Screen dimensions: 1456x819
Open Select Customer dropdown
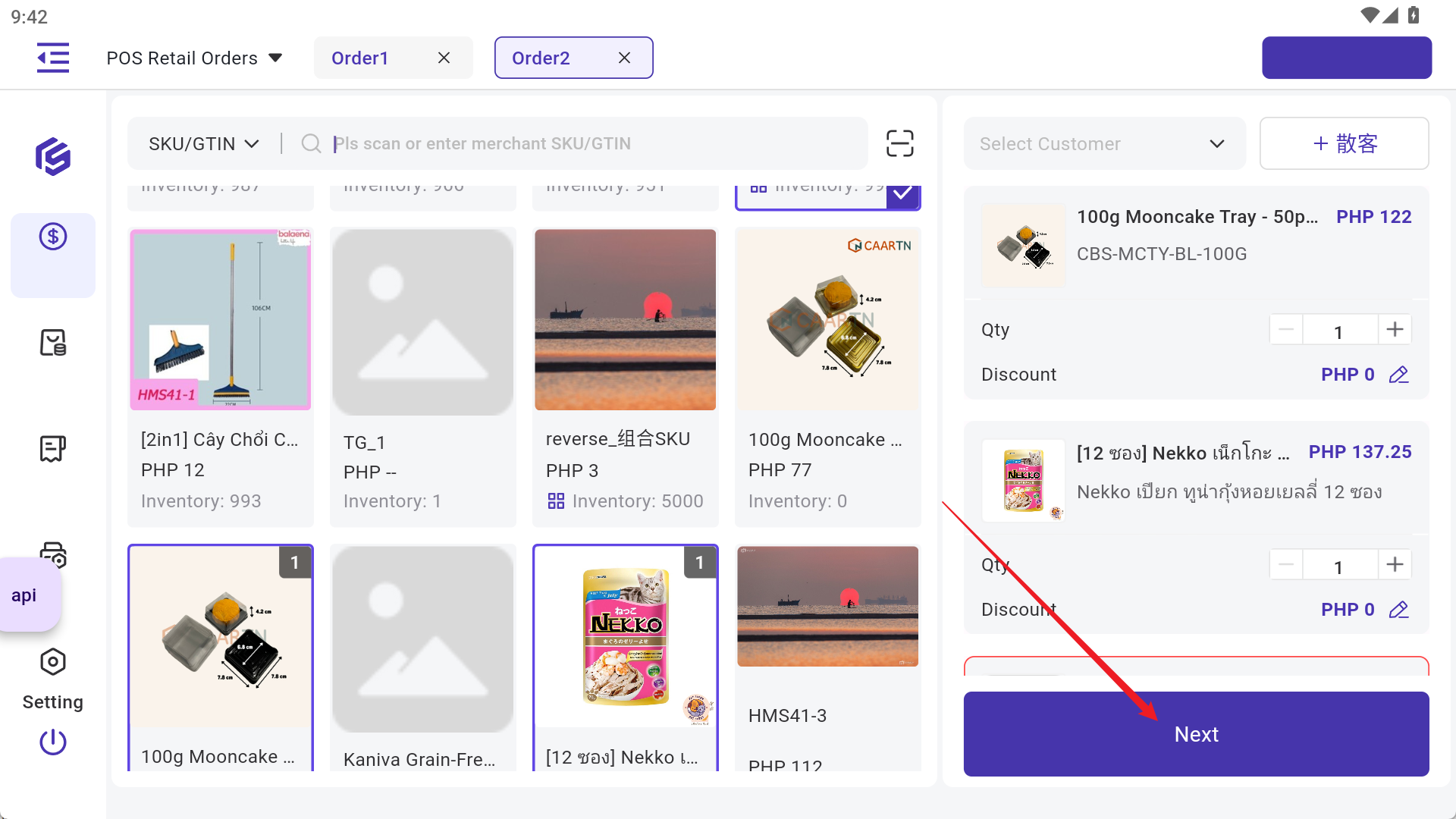[1105, 143]
